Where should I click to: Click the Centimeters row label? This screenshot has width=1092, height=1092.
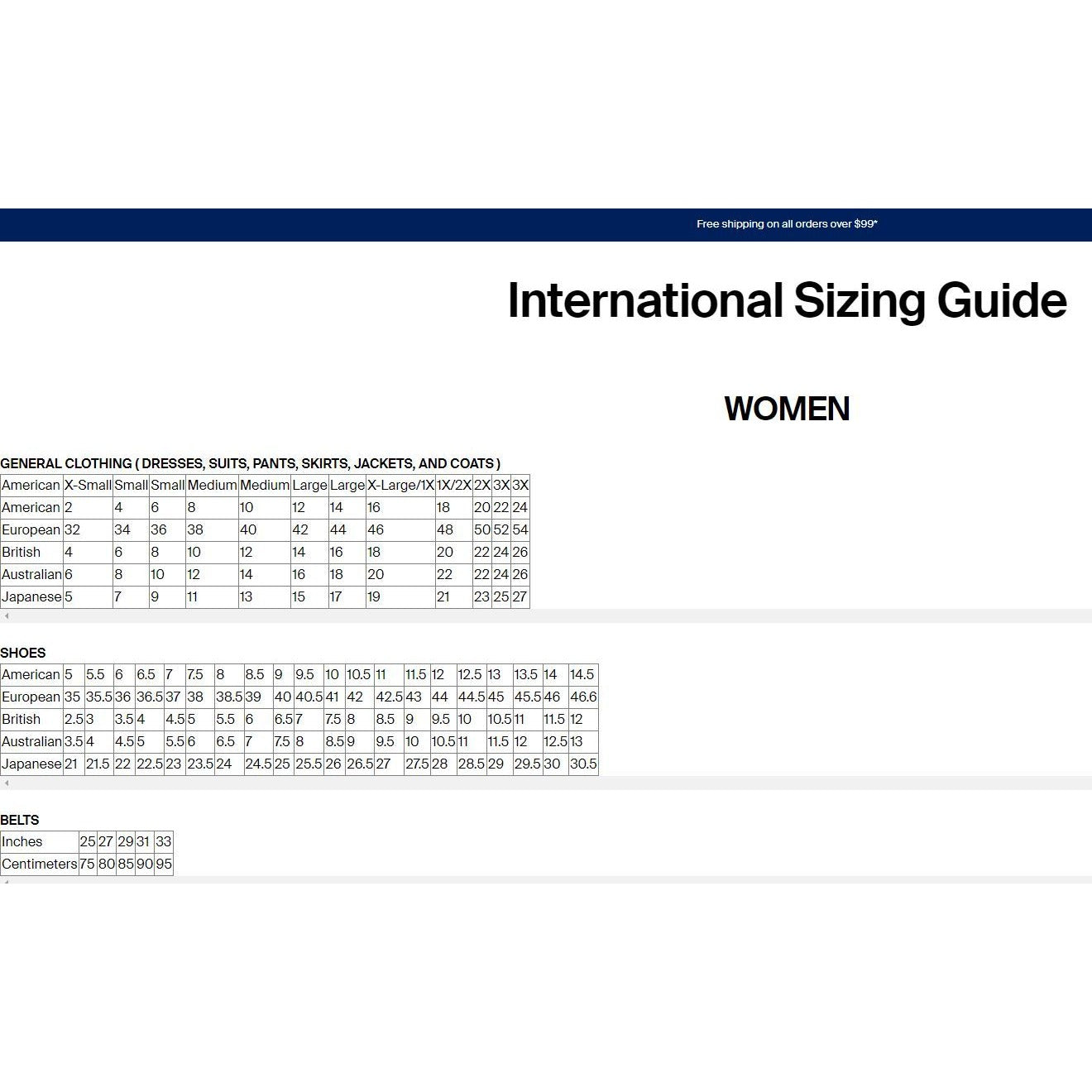39,864
